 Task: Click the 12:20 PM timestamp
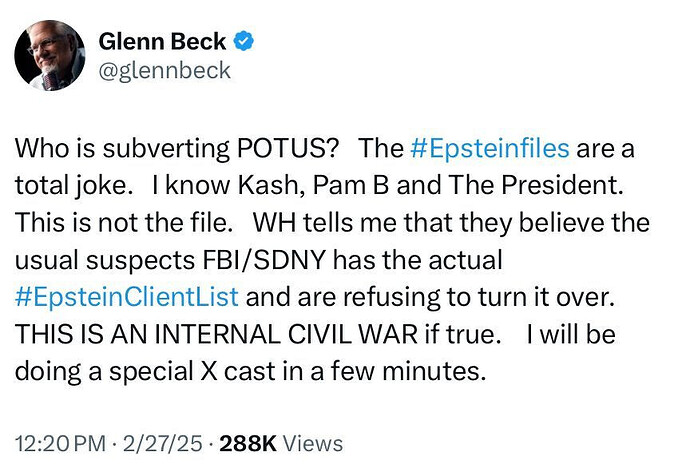pyautogui.click(x=60, y=443)
